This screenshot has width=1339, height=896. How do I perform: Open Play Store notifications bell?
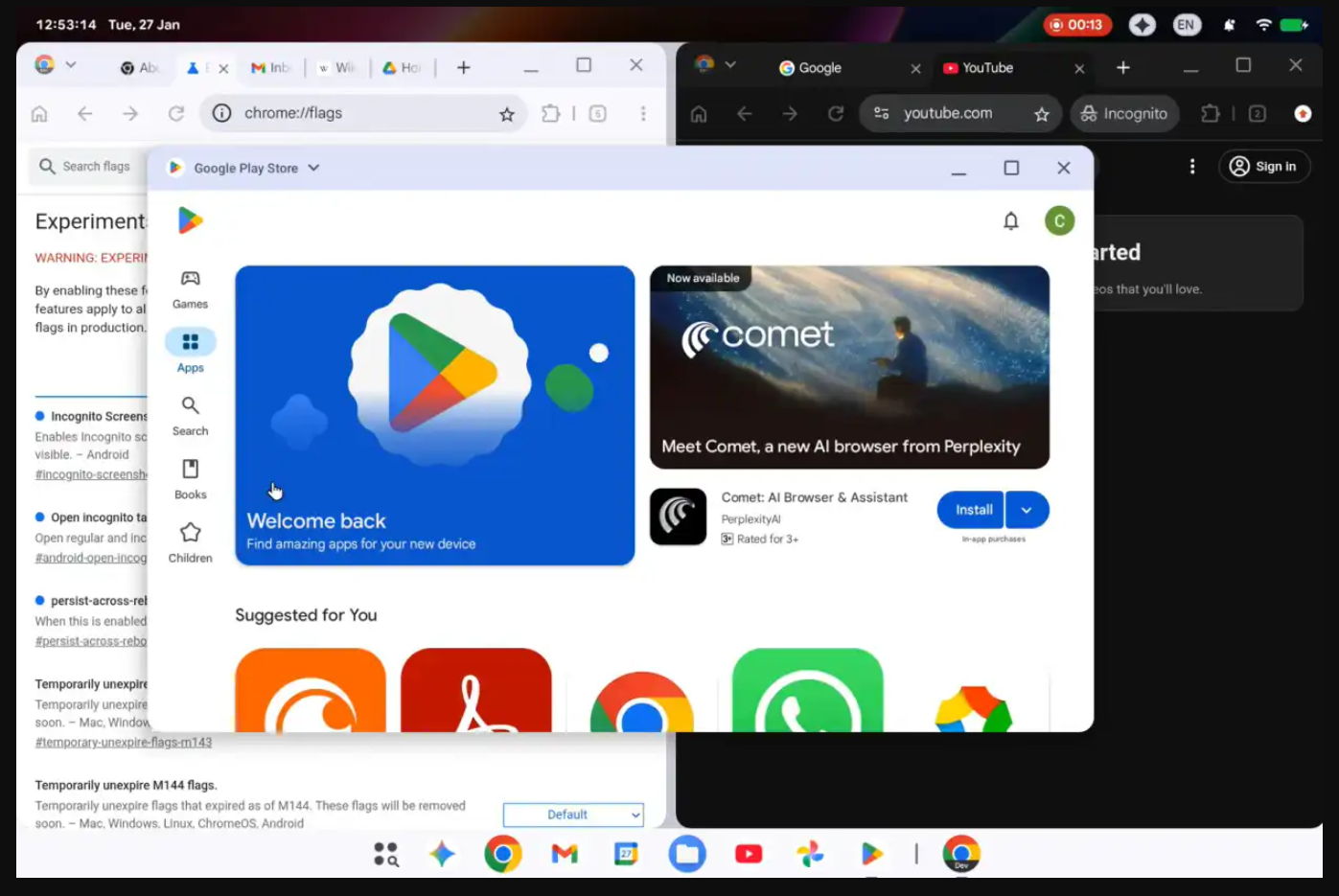pos(1010,219)
